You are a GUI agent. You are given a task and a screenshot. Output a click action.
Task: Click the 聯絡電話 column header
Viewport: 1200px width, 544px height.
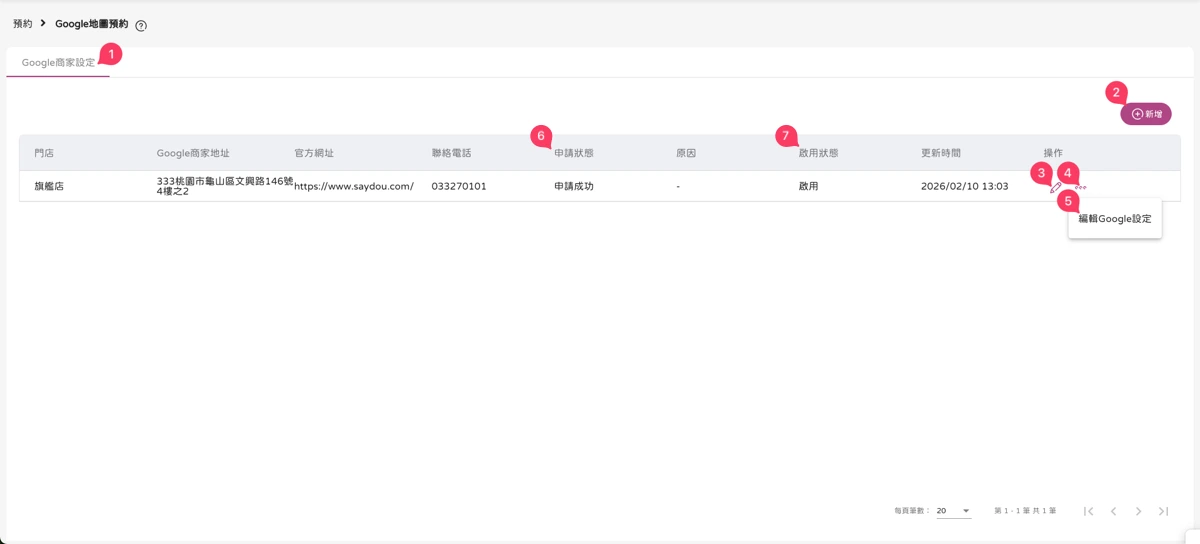[x=452, y=153]
